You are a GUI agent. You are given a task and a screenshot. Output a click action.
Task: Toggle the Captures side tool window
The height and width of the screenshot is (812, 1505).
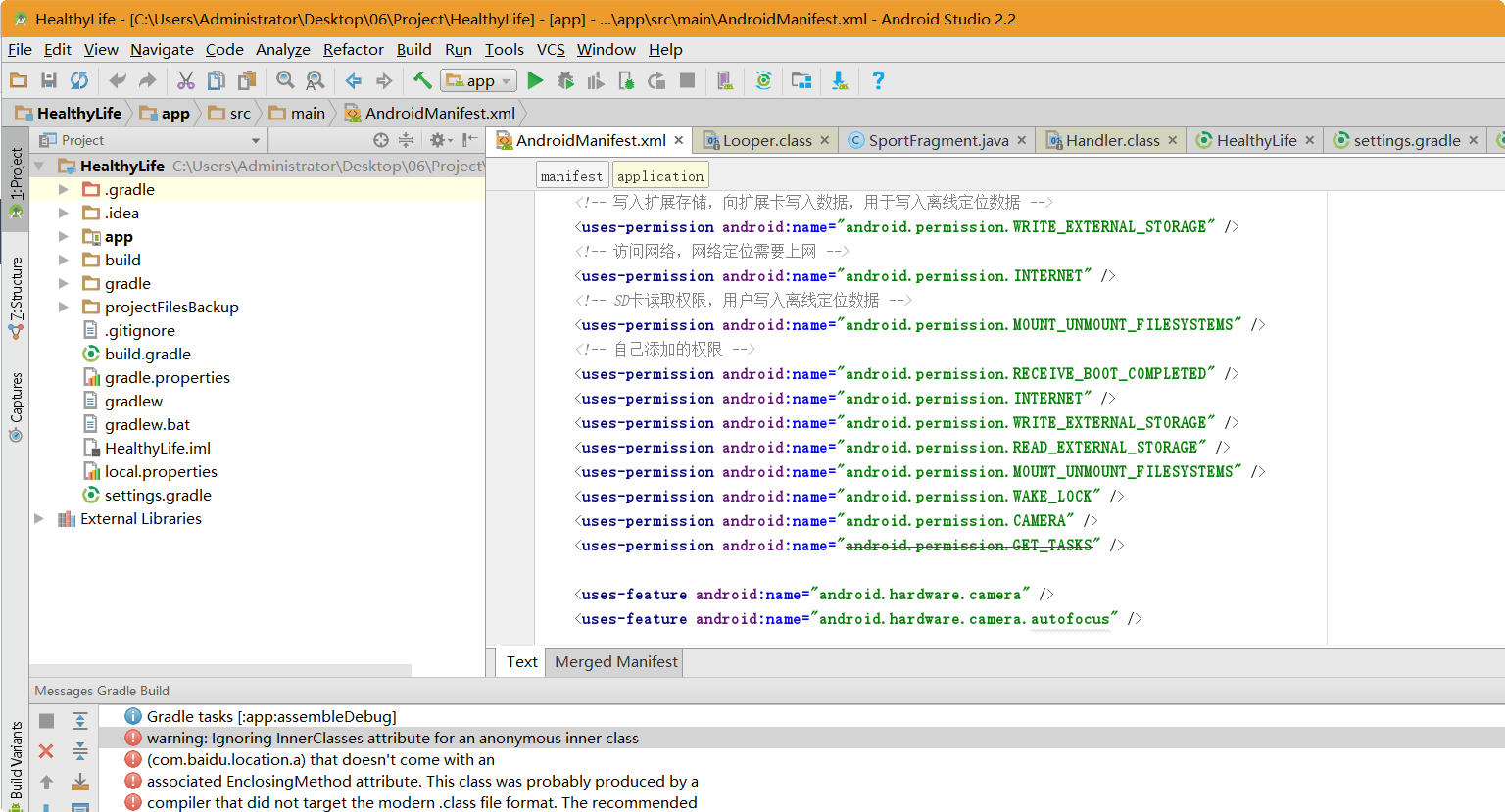tap(16, 406)
